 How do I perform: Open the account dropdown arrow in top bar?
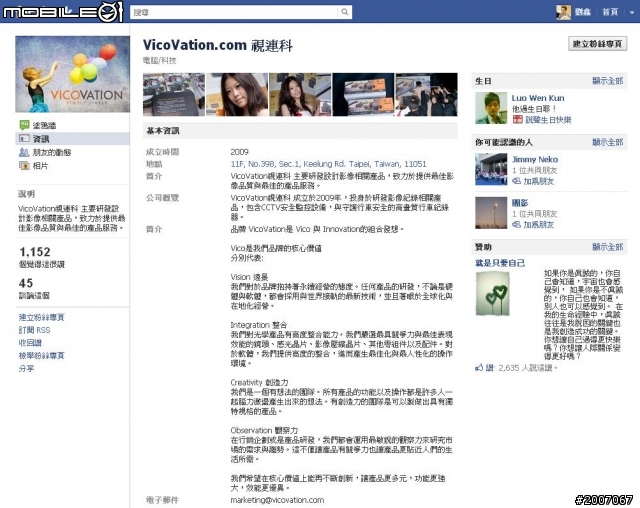tap(632, 13)
